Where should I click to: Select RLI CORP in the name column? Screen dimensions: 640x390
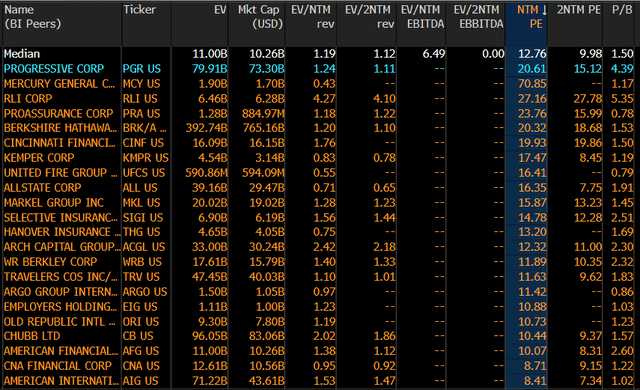[x=28, y=98]
